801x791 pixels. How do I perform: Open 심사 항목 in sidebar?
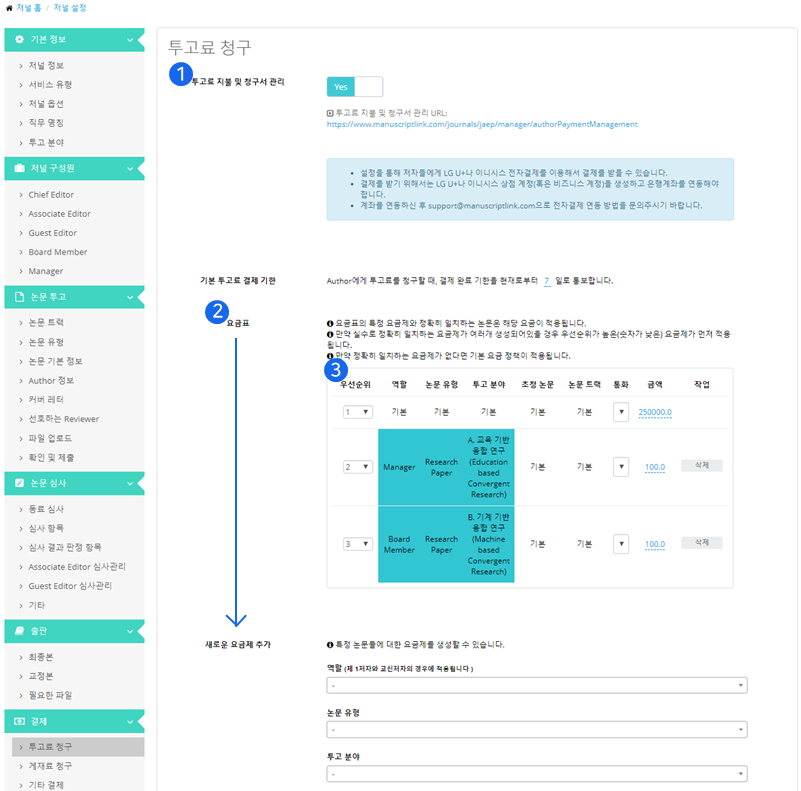click(x=46, y=528)
